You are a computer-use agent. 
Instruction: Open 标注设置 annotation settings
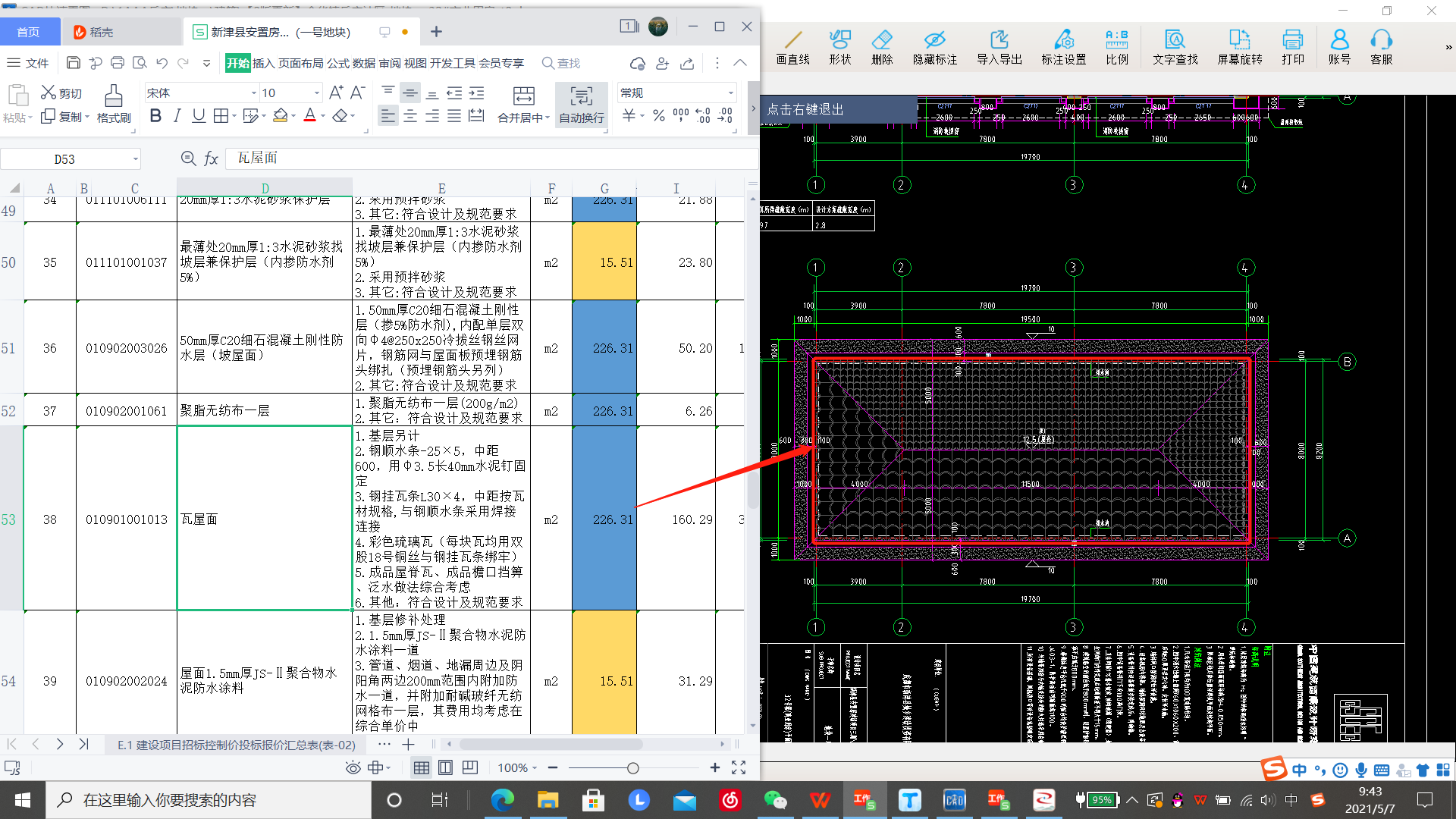click(x=1063, y=47)
